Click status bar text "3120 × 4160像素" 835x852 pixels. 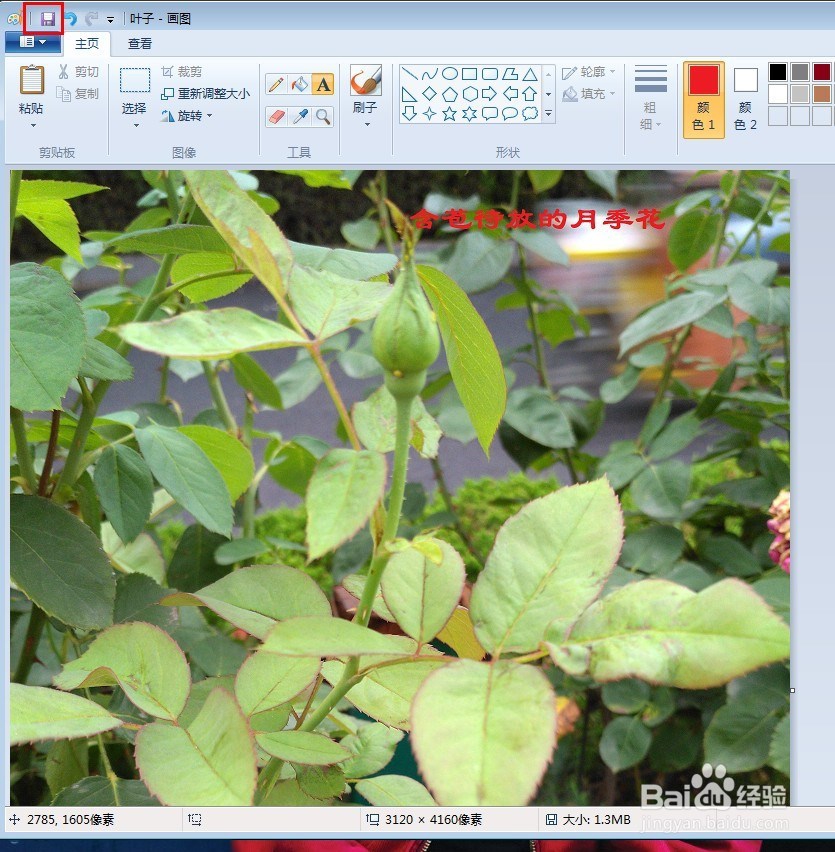click(x=433, y=820)
